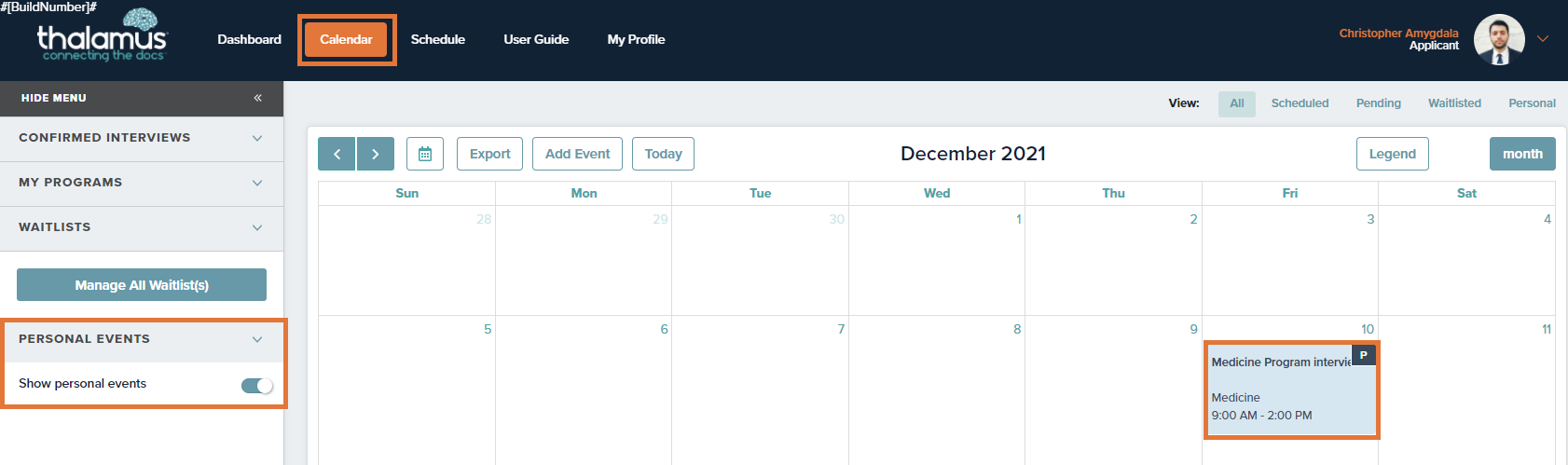This screenshot has width=1568, height=465.
Task: Expand the My Programs section
Action: 142,183
